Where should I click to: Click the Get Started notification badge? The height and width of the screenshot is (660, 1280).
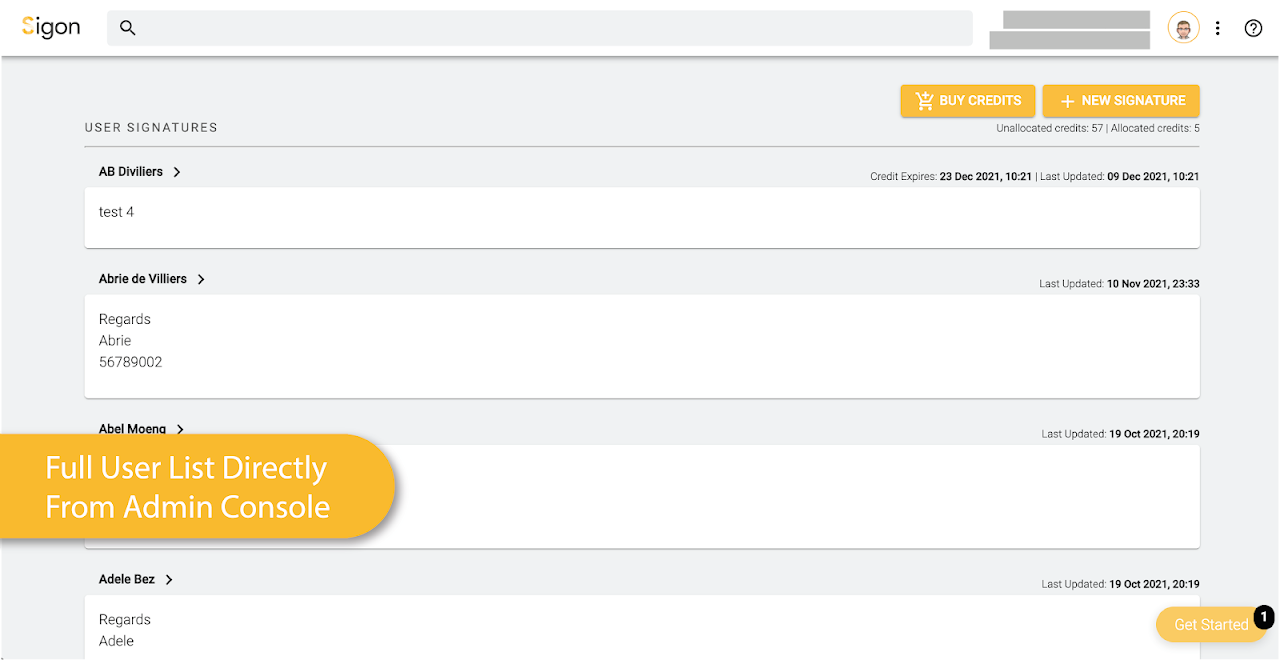1264,616
